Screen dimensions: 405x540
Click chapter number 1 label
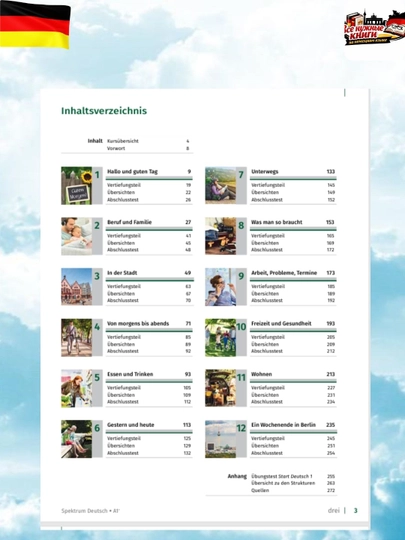point(97,175)
